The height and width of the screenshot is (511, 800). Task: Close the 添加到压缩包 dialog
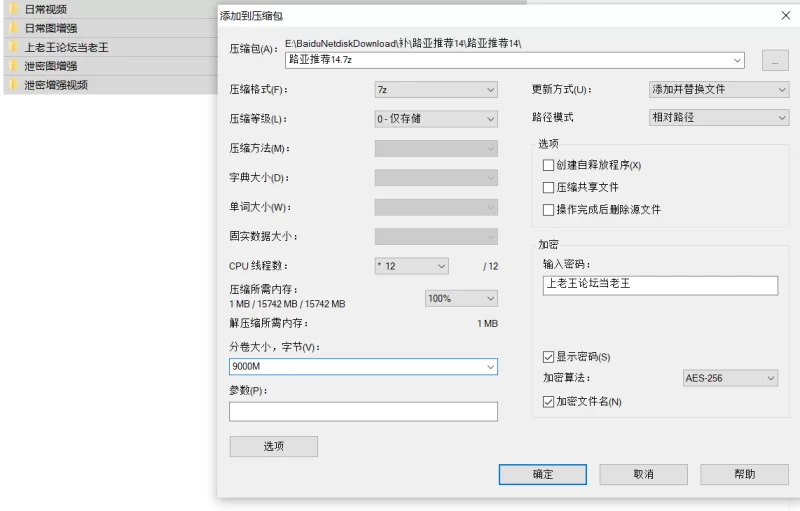click(786, 15)
